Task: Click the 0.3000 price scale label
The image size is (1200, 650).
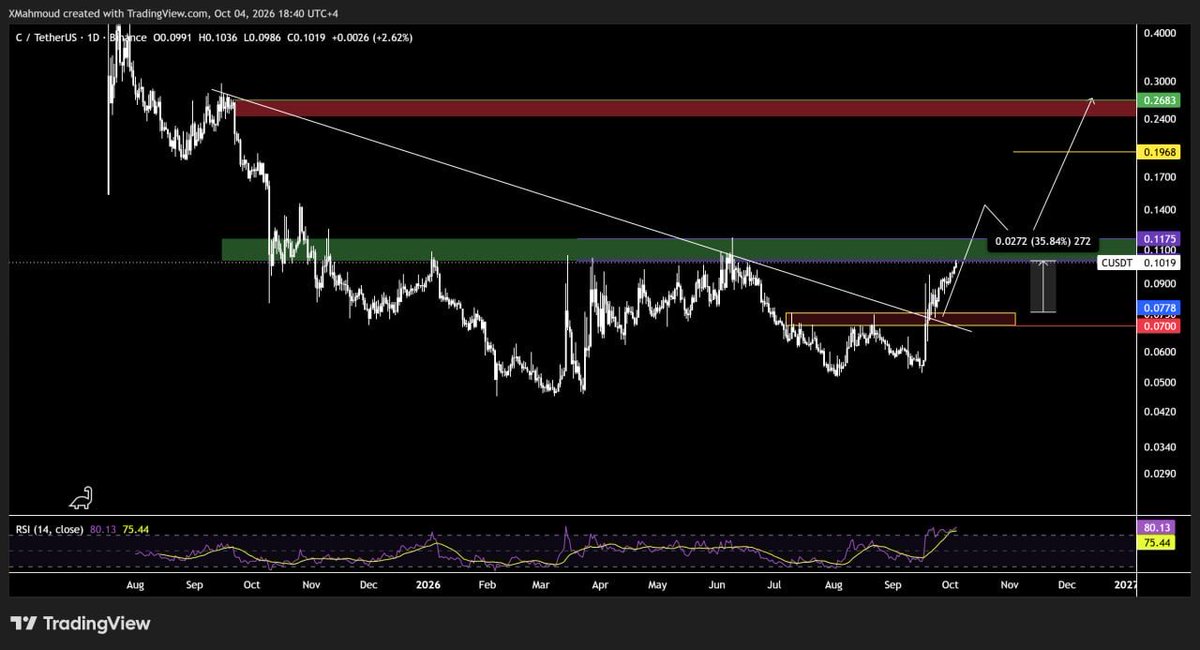Action: coord(1159,81)
